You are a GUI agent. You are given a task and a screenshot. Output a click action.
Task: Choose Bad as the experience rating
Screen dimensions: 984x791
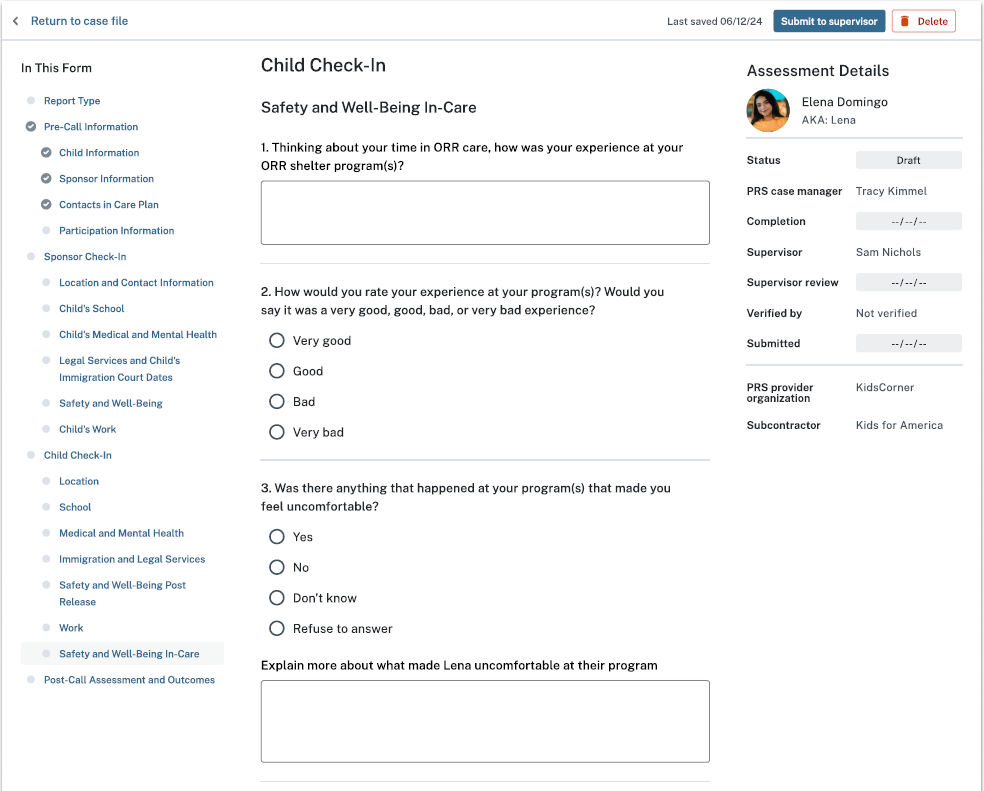pos(277,402)
